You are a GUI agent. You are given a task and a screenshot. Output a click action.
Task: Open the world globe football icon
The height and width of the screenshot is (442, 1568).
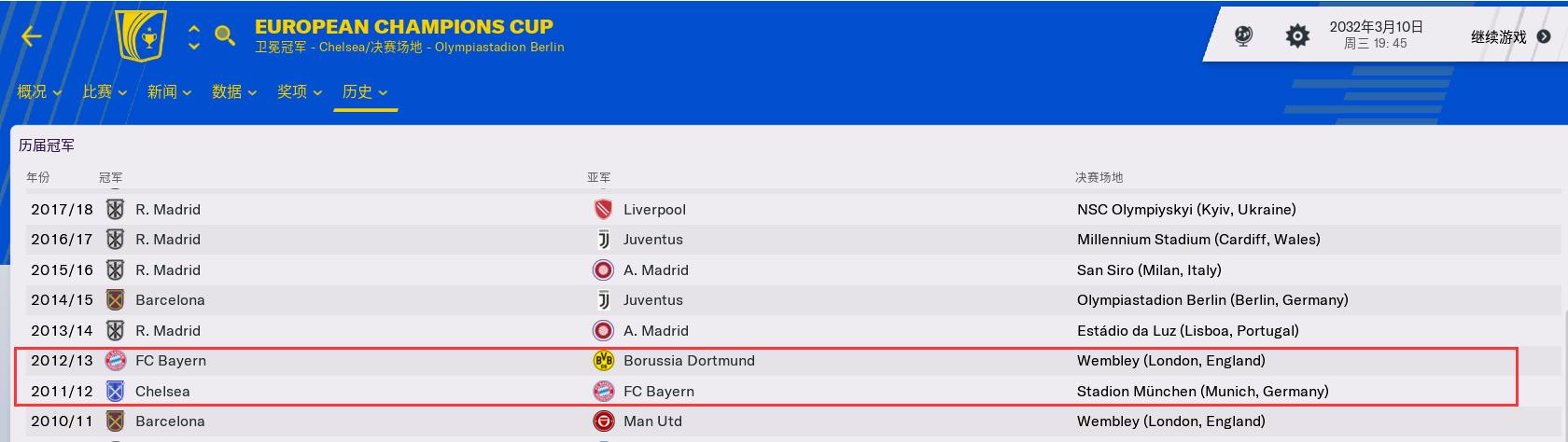1243,36
